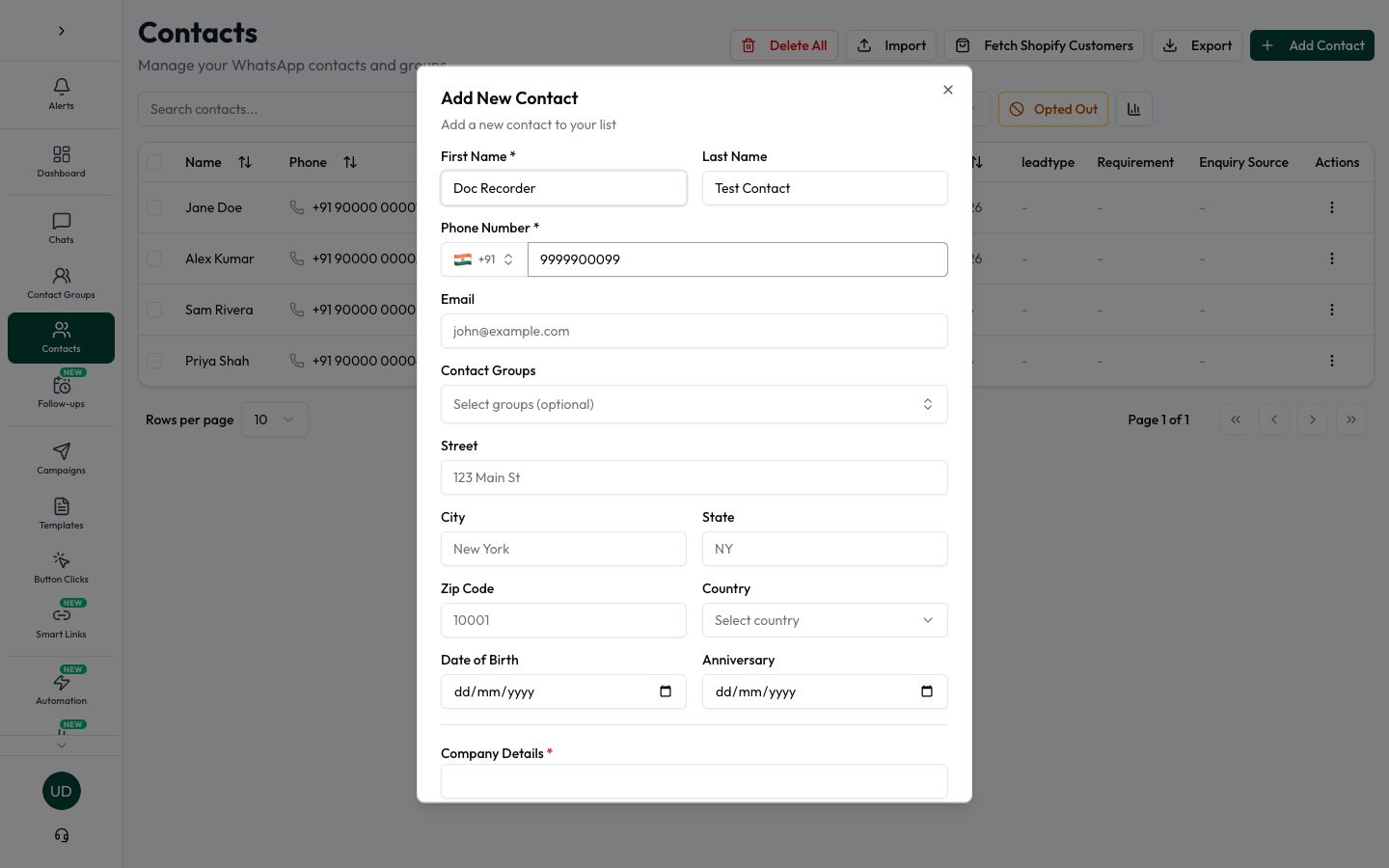Expand more sidebar items chevron
The width and height of the screenshot is (1389, 868).
click(62, 745)
